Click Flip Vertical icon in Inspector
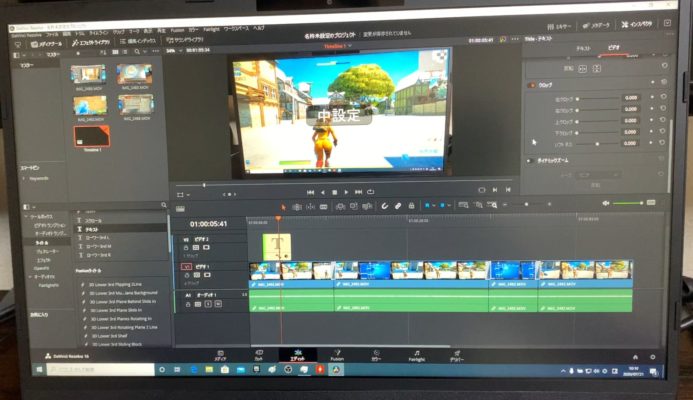693x400 pixels. point(597,69)
